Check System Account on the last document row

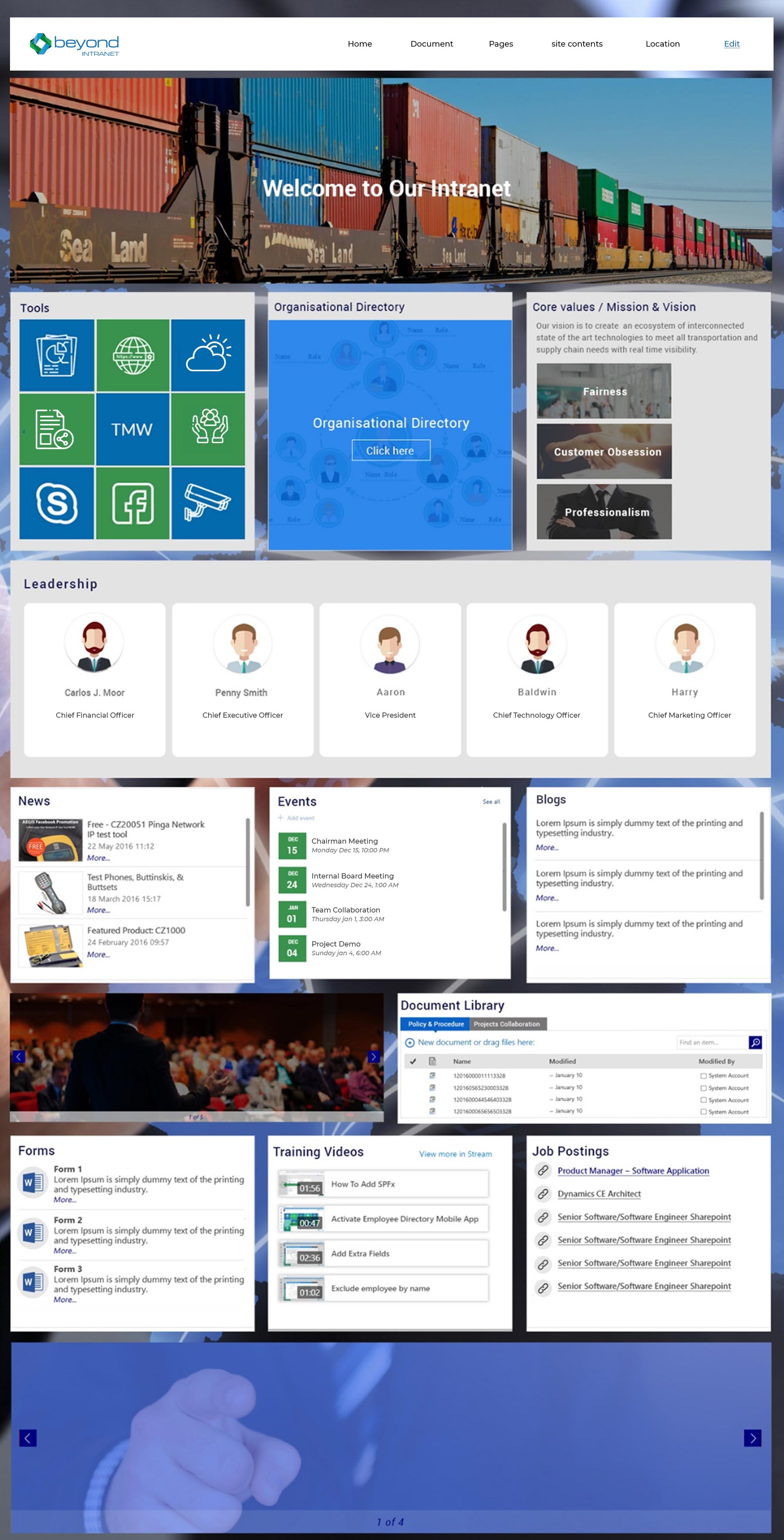pyautogui.click(x=703, y=1112)
